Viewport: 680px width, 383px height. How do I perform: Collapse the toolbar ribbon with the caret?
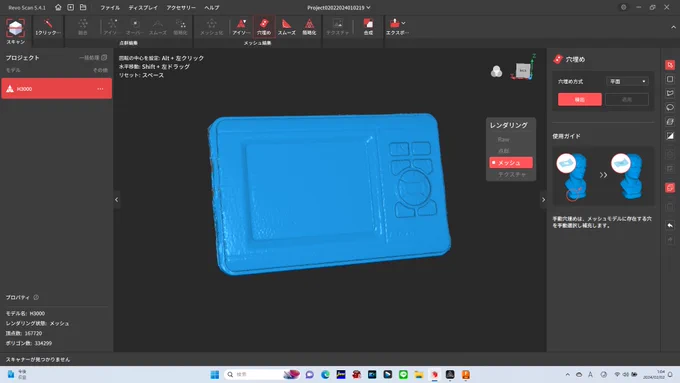click(x=673, y=27)
